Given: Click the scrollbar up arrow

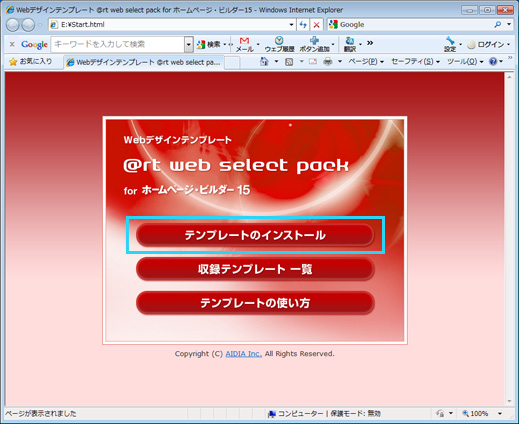Looking at the screenshot, I should click(x=509, y=77).
